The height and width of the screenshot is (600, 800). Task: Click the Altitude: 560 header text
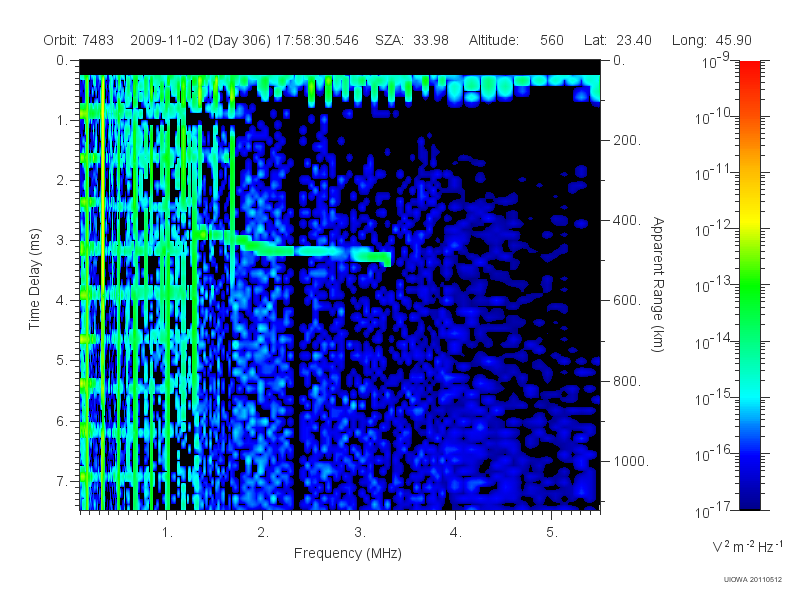[516, 40]
